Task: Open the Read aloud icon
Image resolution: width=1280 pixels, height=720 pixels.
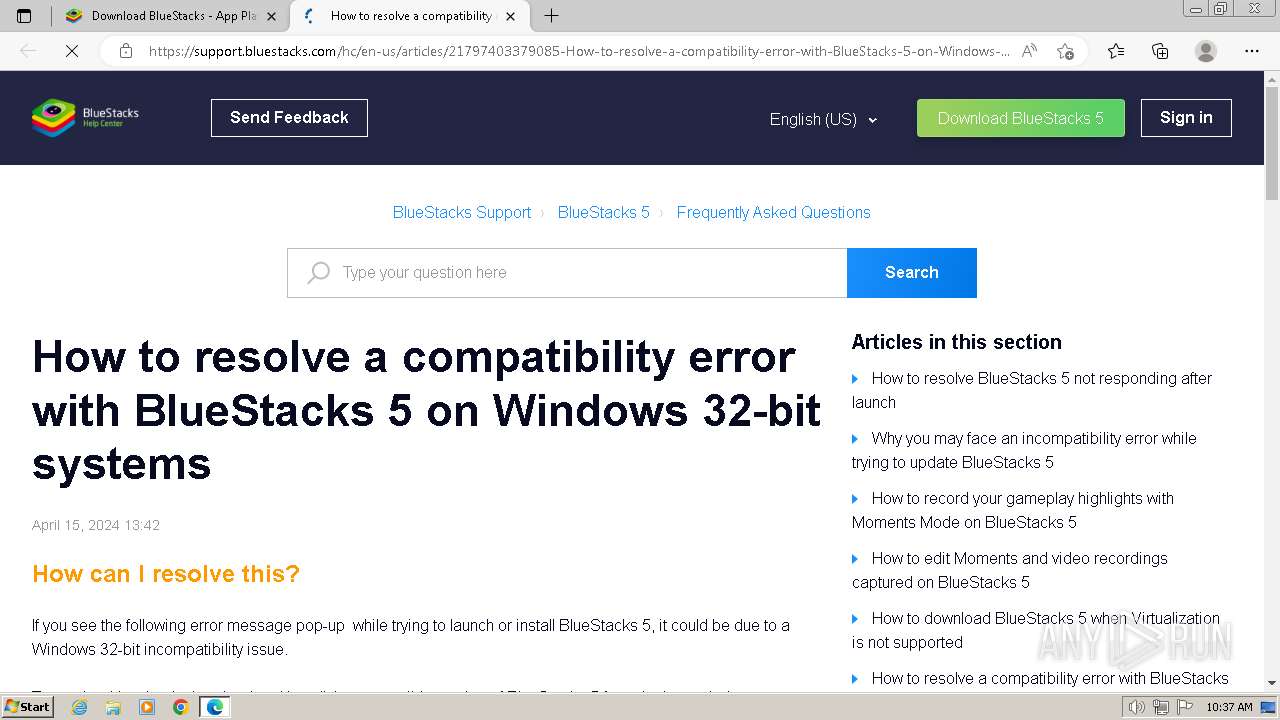Action: [1029, 51]
